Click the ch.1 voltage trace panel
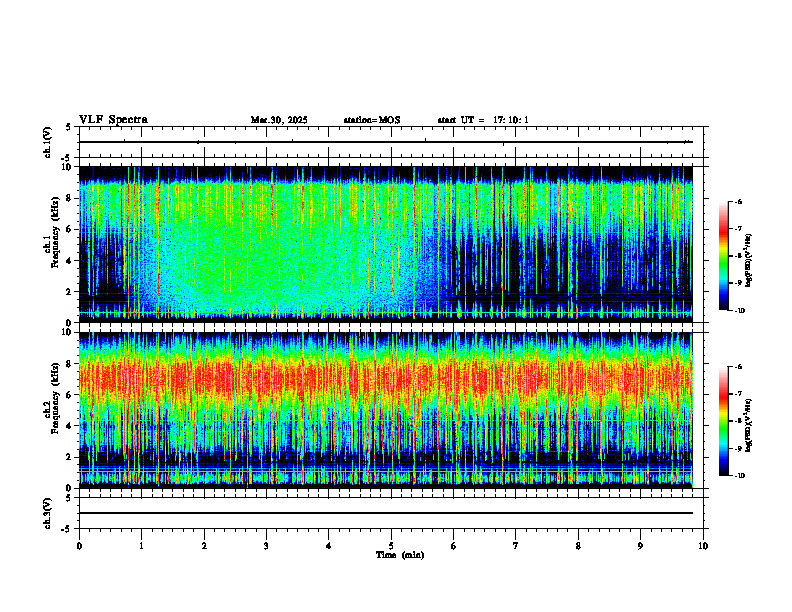 pyautogui.click(x=391, y=142)
